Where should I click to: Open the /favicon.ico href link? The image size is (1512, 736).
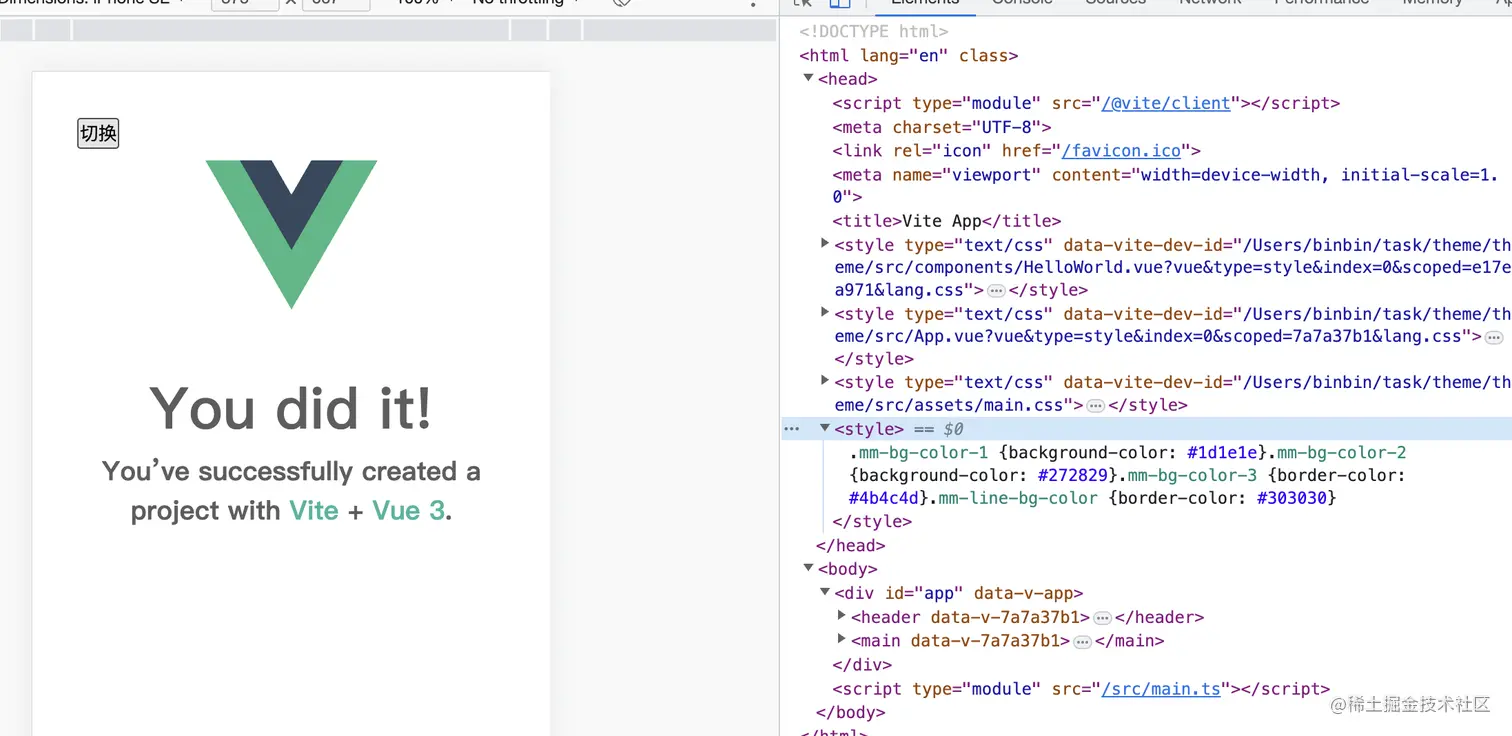coord(1121,151)
